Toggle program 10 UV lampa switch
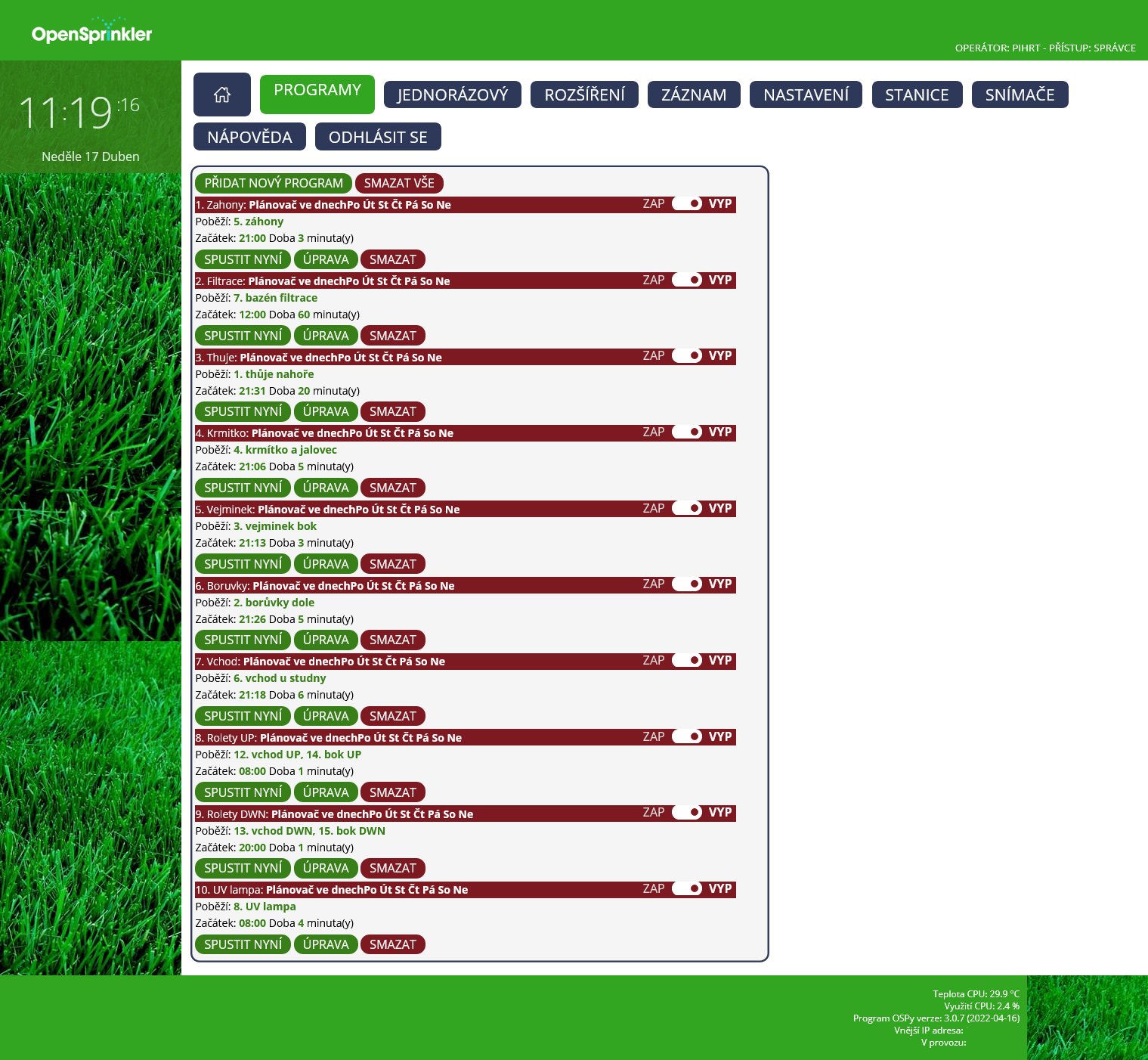This screenshot has width=1148, height=1060. 687,888
